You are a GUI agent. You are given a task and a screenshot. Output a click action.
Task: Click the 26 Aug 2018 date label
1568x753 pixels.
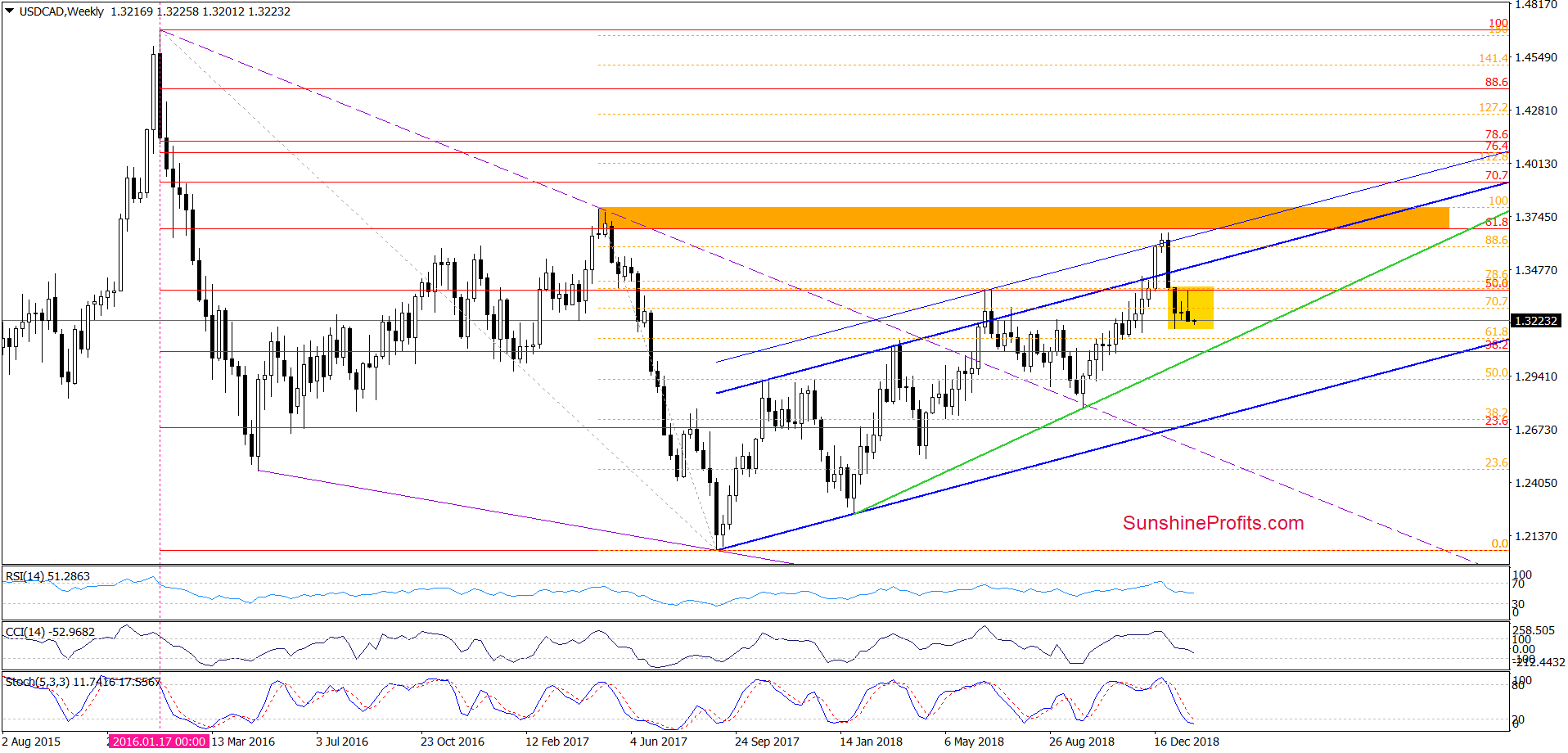click(1082, 742)
